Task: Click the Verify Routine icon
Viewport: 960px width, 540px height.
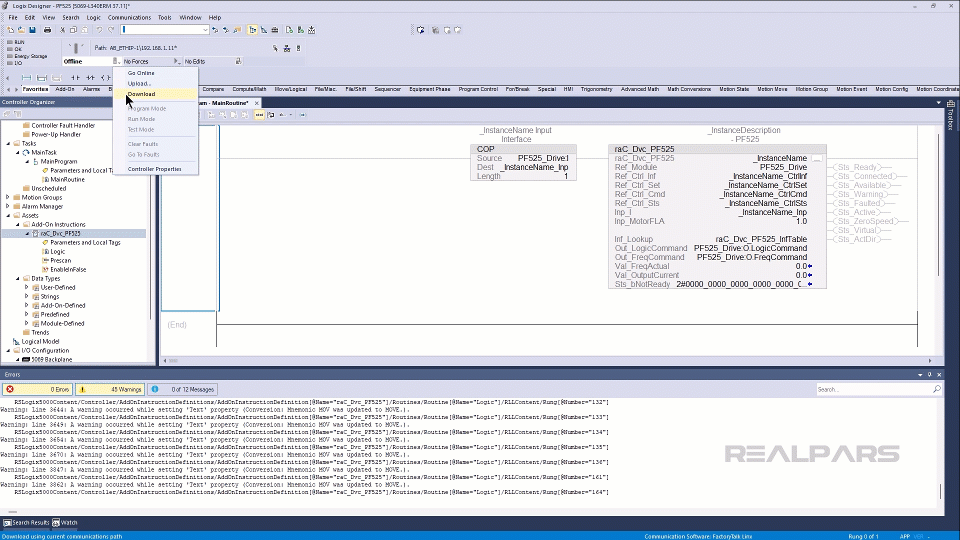Action: (x=290, y=29)
